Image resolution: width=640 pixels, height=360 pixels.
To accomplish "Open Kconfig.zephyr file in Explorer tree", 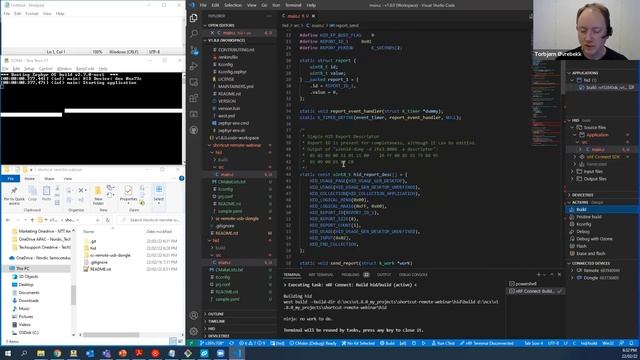I will pyautogui.click(x=232, y=72).
